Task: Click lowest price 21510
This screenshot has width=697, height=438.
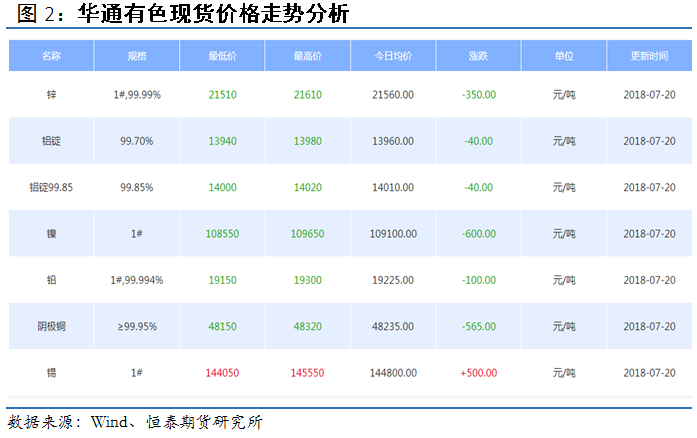Action: click(223, 95)
